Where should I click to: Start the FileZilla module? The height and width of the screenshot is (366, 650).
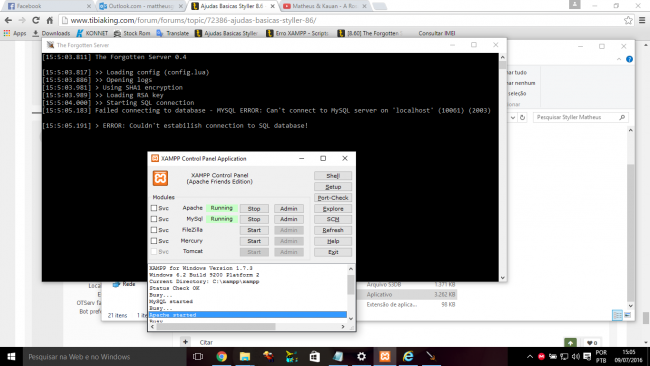tap(254, 230)
